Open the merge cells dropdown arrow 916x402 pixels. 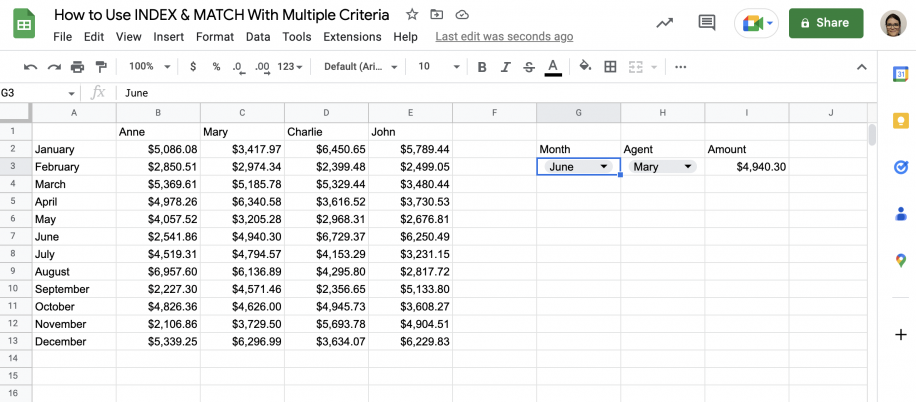(654, 67)
